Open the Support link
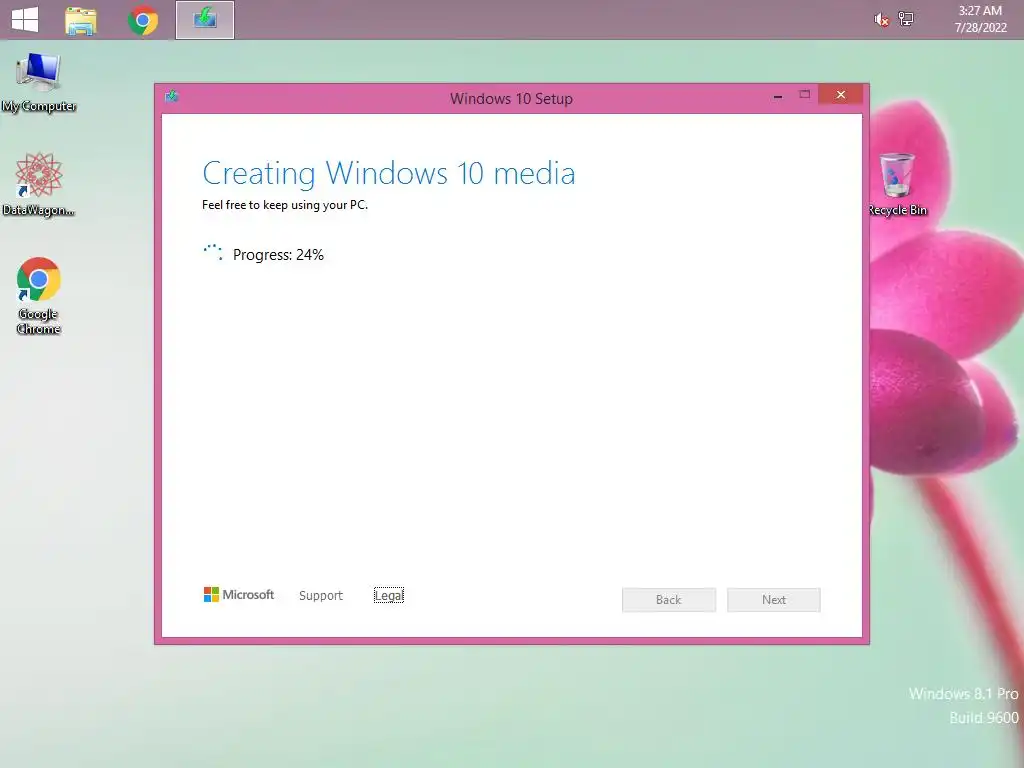Viewport: 1024px width, 768px height. [321, 596]
